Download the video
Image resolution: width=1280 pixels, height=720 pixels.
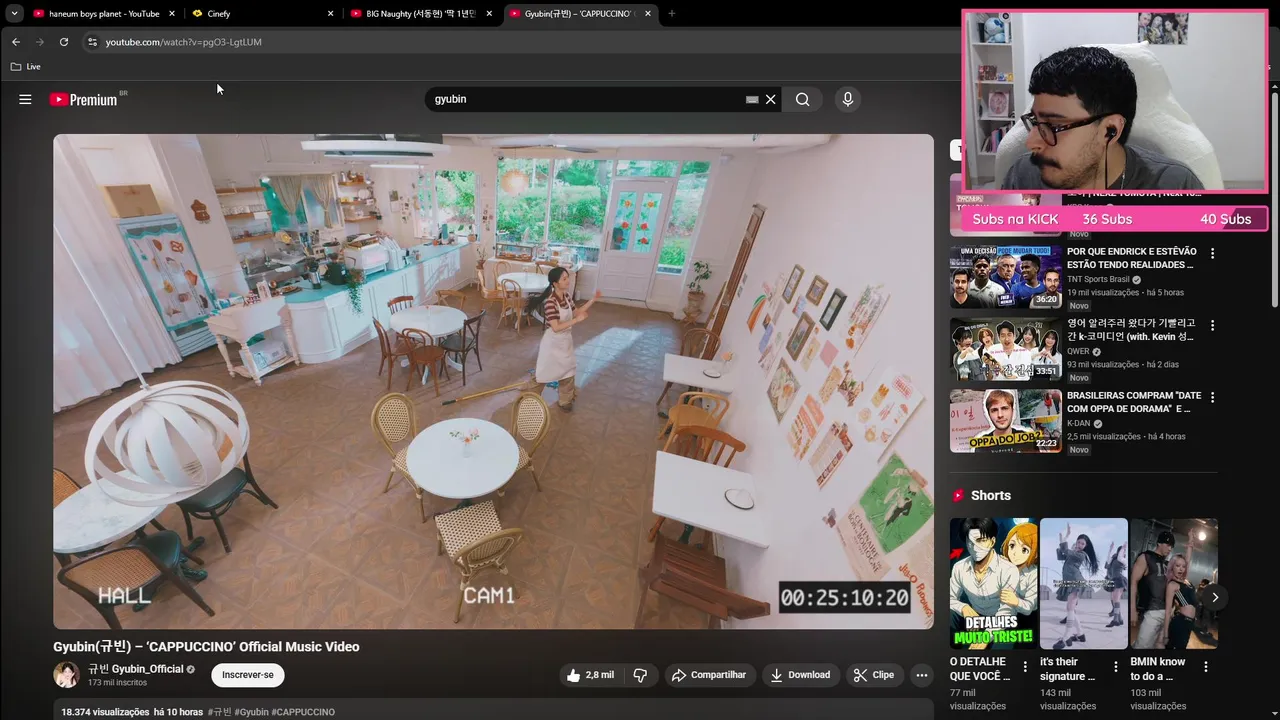coord(800,675)
